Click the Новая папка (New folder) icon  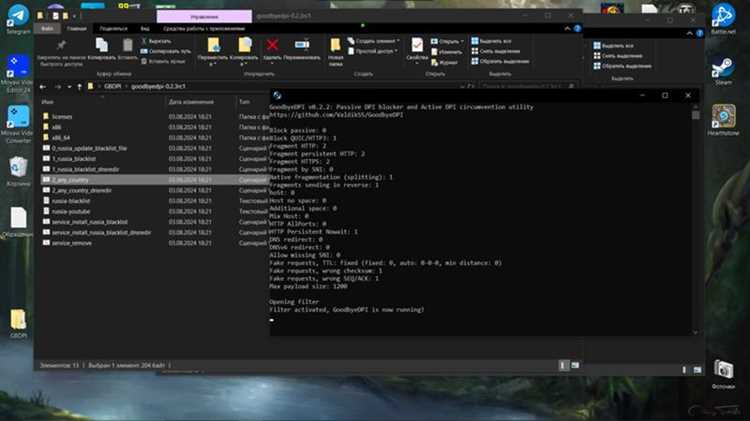coord(335,45)
